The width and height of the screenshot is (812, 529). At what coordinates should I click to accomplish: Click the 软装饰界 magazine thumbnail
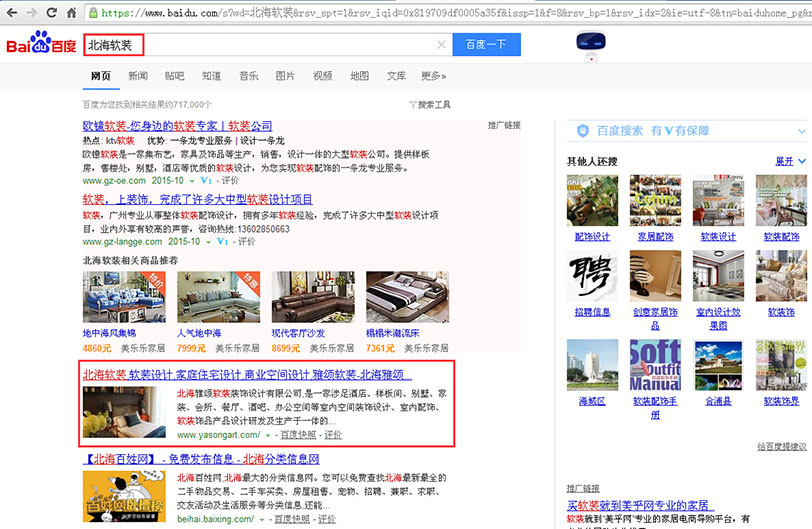coord(781,365)
